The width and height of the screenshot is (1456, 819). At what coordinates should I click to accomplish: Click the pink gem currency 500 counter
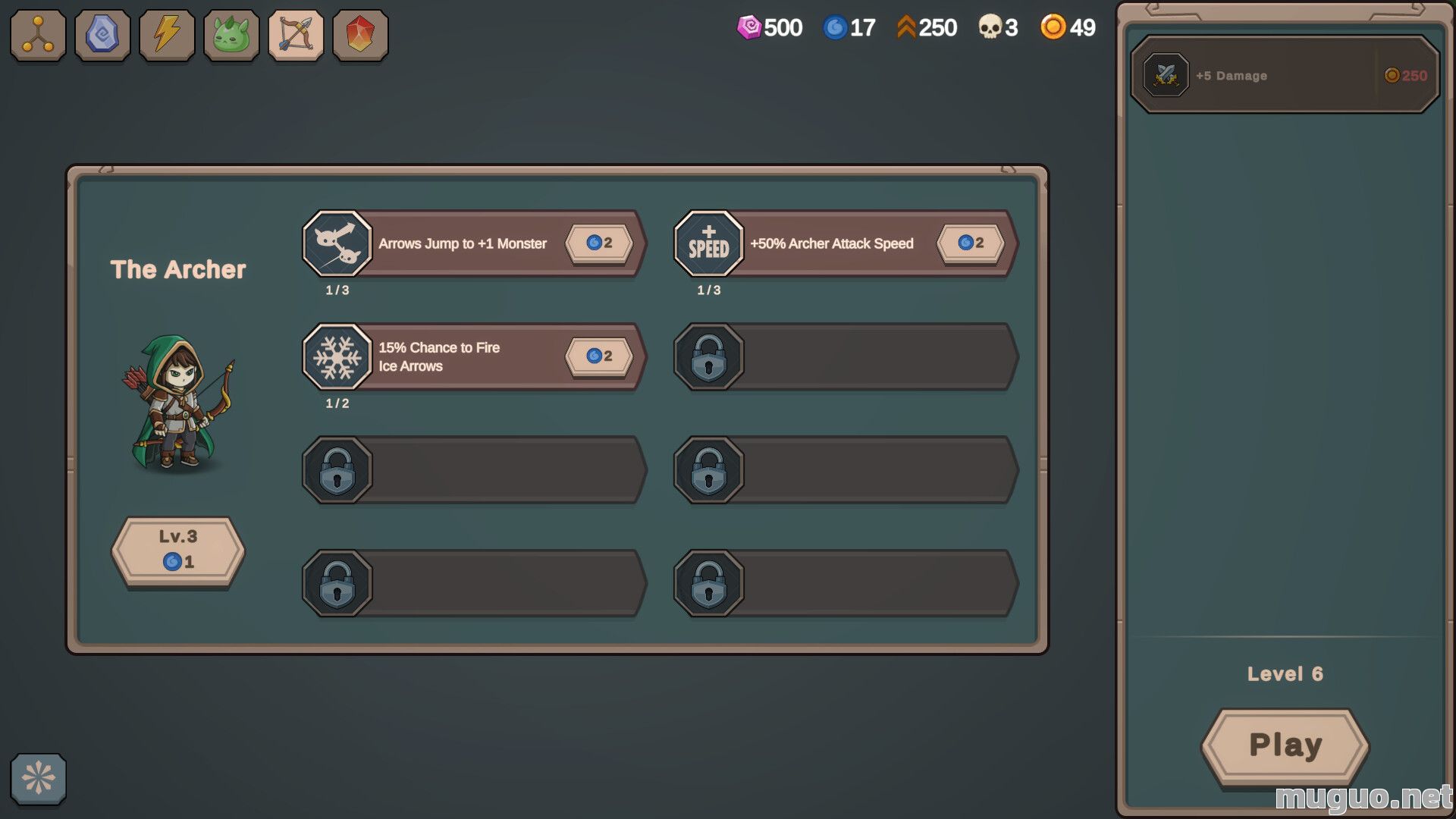pyautogui.click(x=770, y=27)
